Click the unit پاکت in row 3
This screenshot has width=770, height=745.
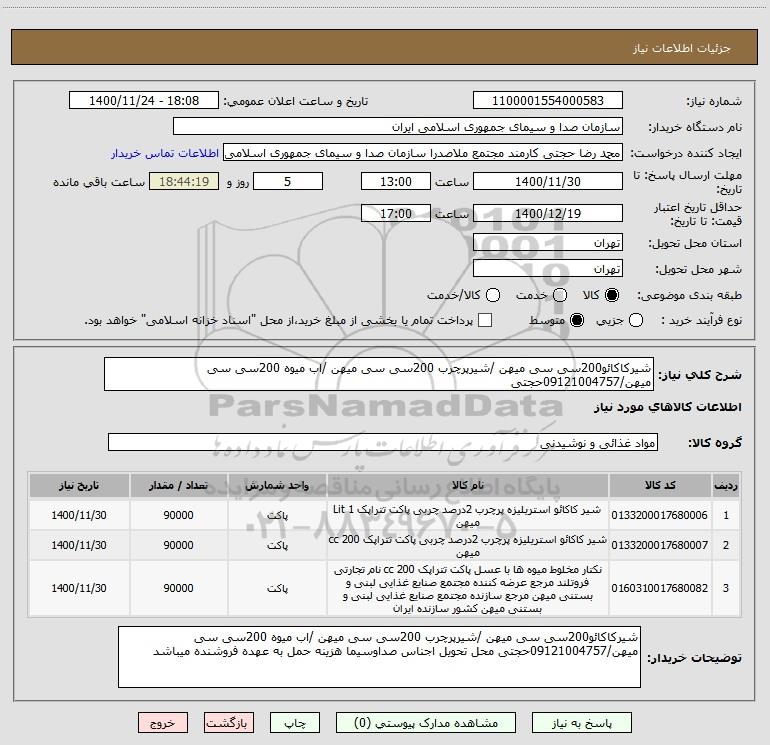[x=277, y=588]
